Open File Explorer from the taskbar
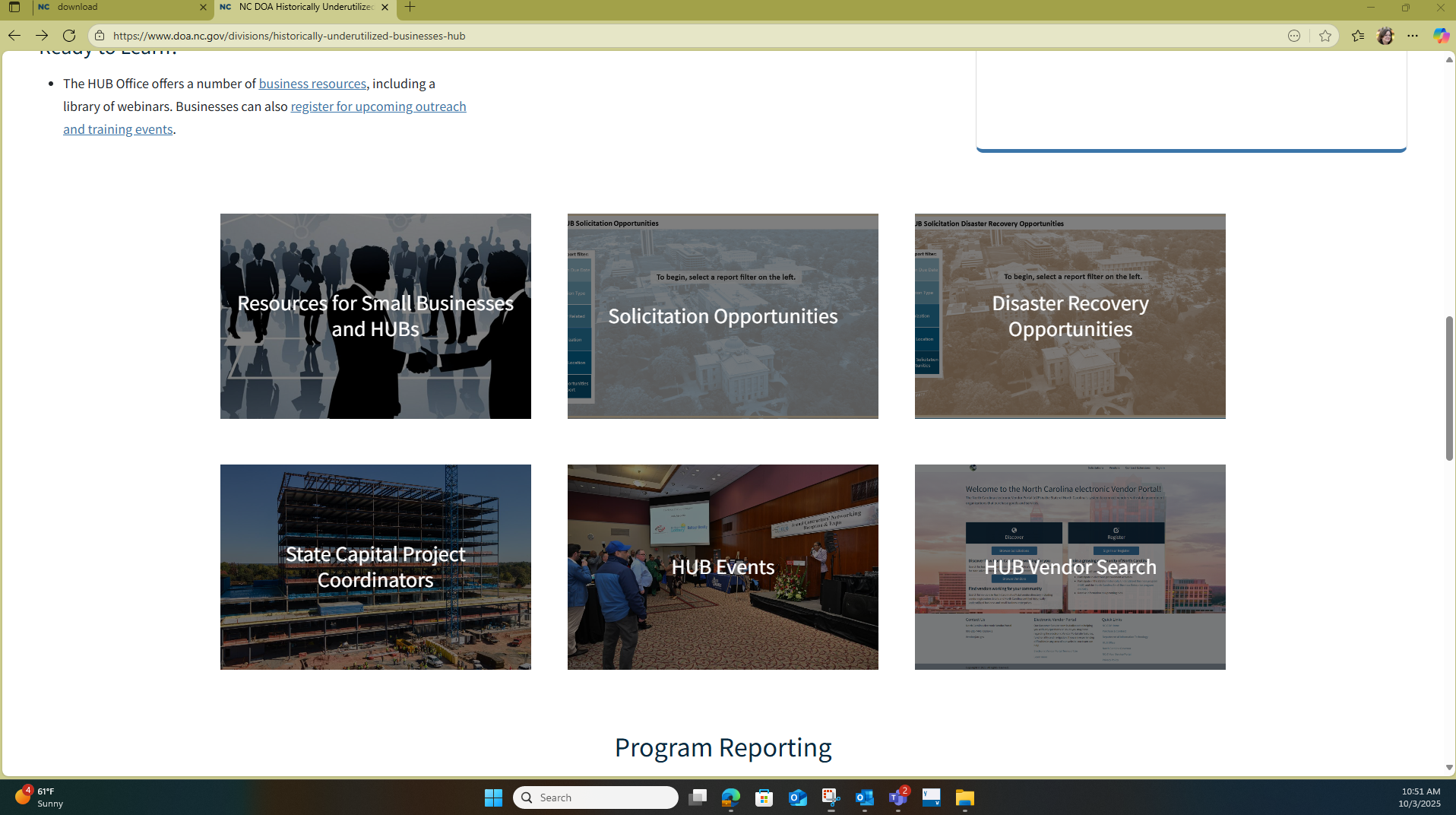The height and width of the screenshot is (815, 1456). 964,798
